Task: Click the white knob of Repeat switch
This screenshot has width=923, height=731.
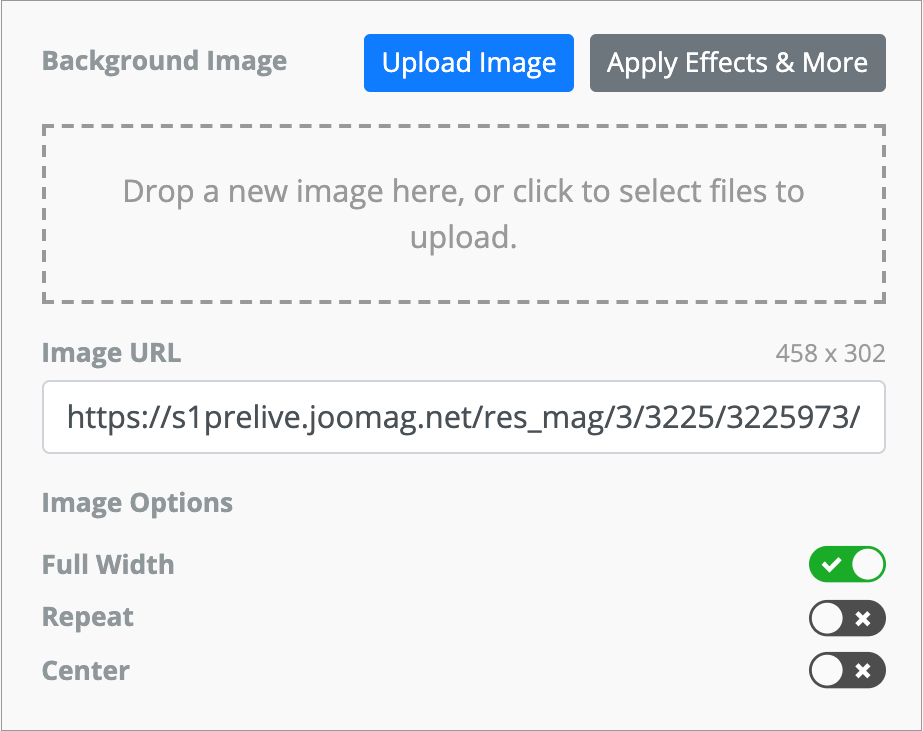Action: coord(828,619)
